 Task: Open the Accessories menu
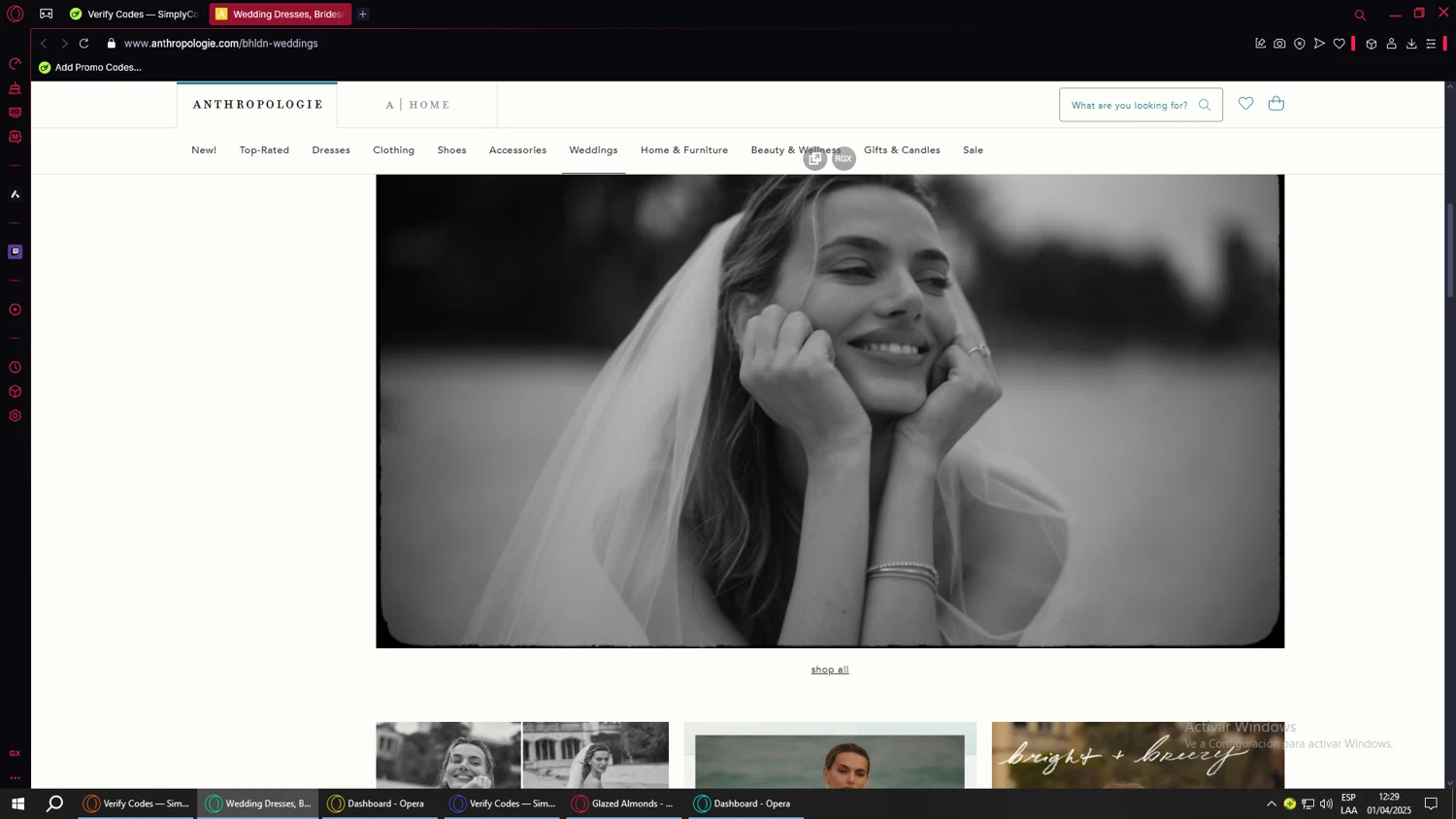[x=517, y=150]
